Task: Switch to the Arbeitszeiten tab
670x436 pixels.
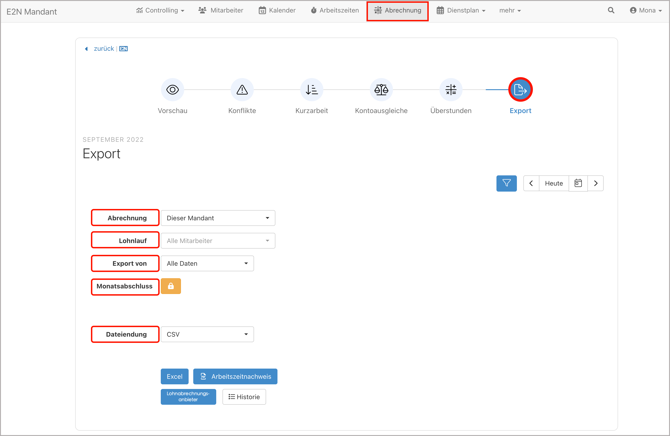Action: pyautogui.click(x=334, y=11)
